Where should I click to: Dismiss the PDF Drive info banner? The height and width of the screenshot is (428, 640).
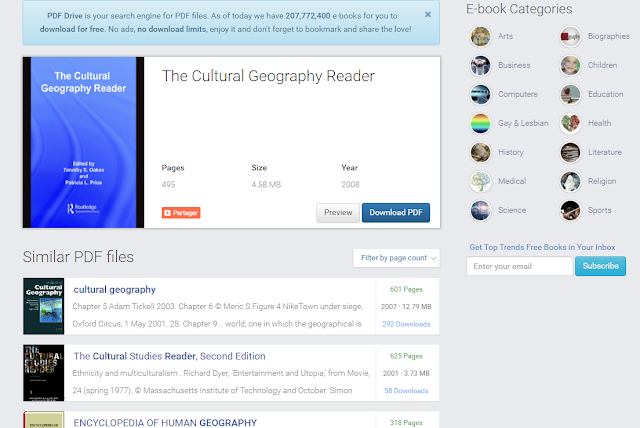point(428,15)
